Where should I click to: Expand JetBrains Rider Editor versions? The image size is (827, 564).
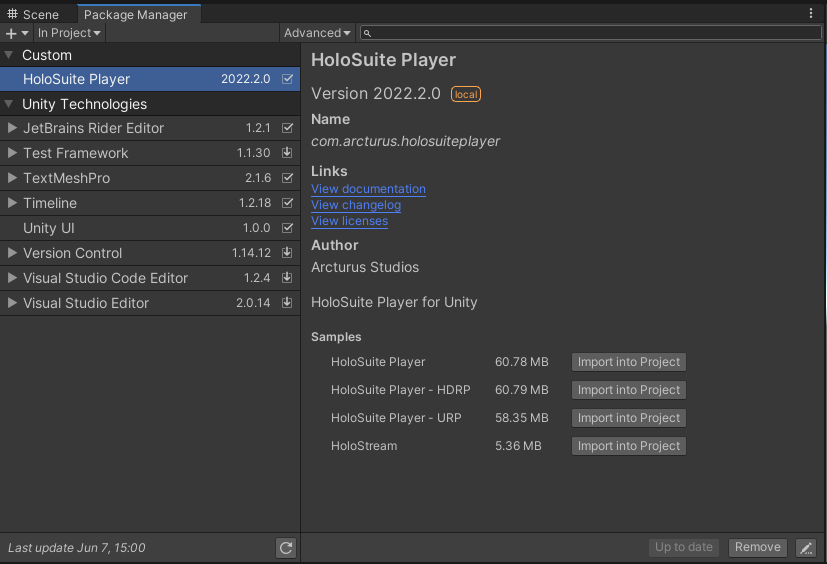tap(12, 128)
